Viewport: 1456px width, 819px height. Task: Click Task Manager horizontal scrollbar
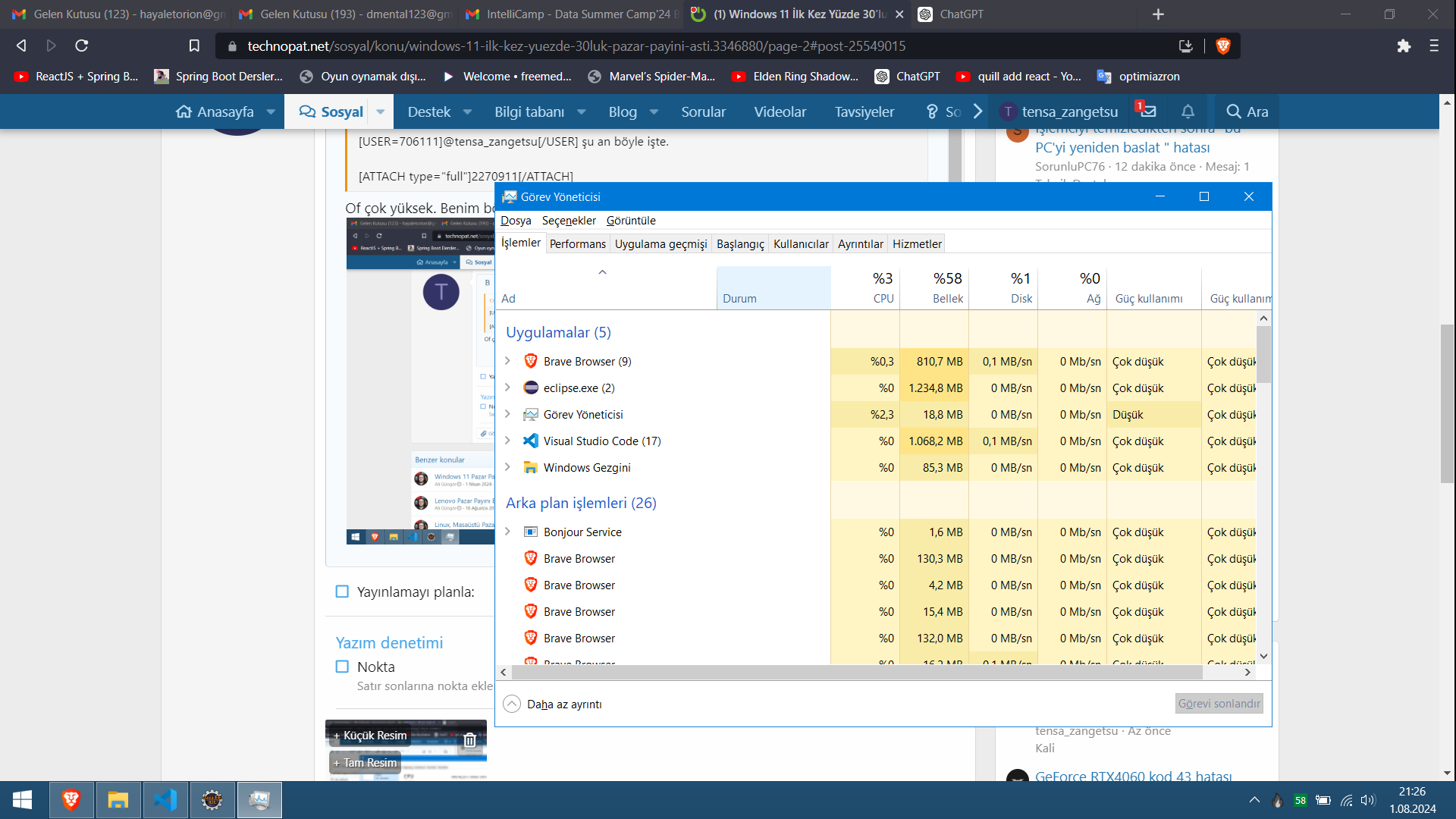857,672
